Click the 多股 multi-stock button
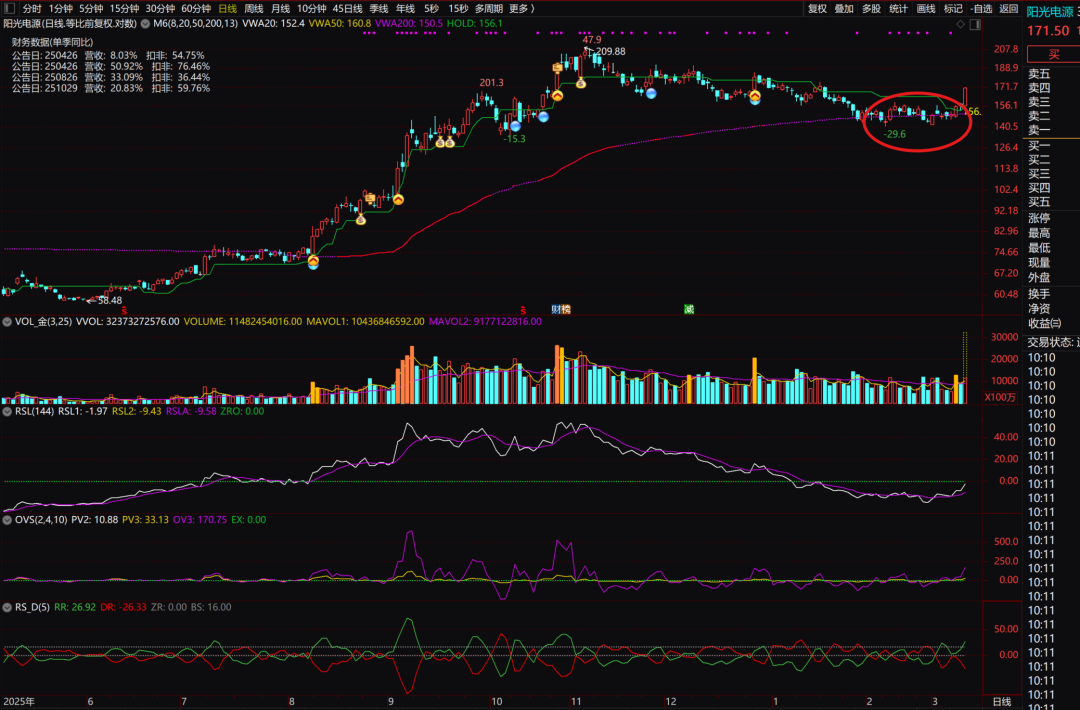 [x=871, y=8]
